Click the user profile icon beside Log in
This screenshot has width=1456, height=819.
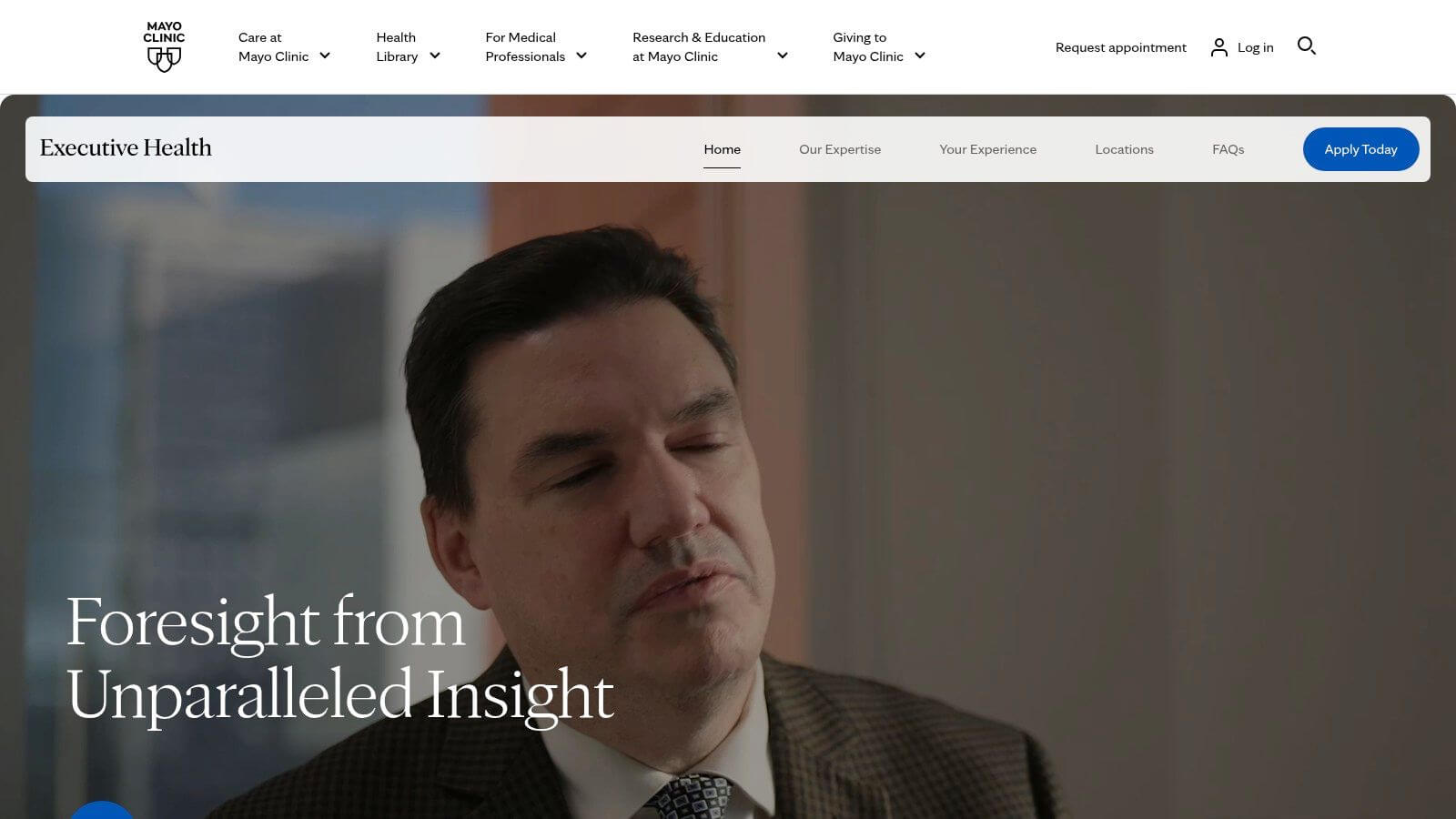pyautogui.click(x=1219, y=47)
